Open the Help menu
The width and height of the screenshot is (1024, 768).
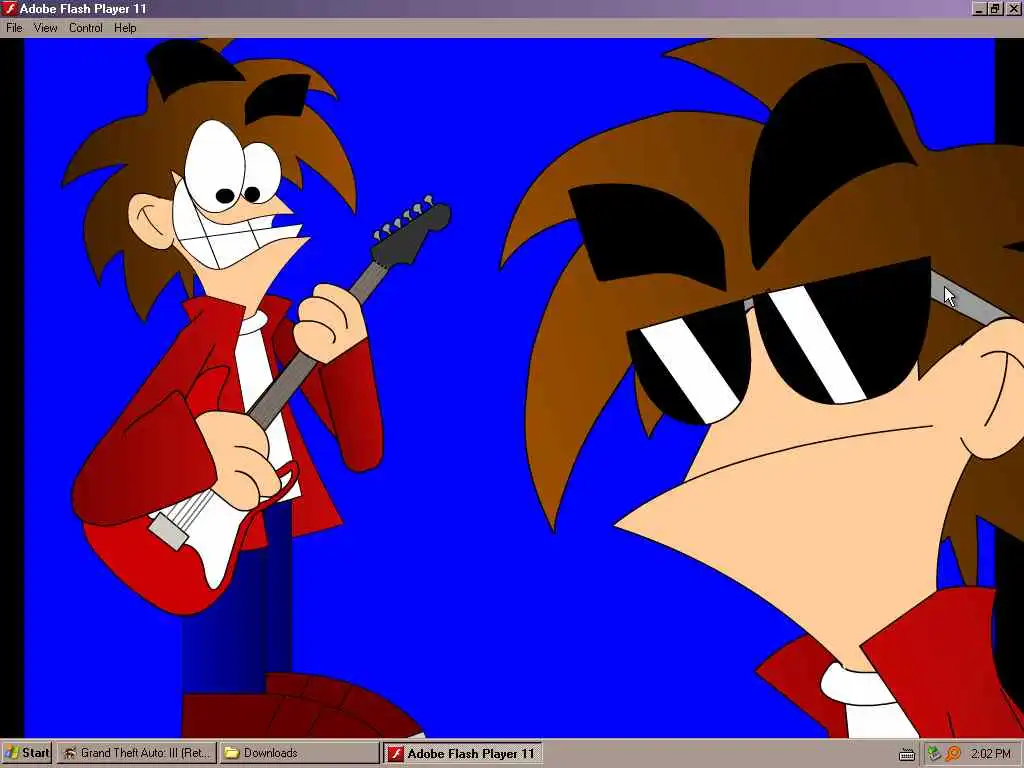click(x=125, y=28)
